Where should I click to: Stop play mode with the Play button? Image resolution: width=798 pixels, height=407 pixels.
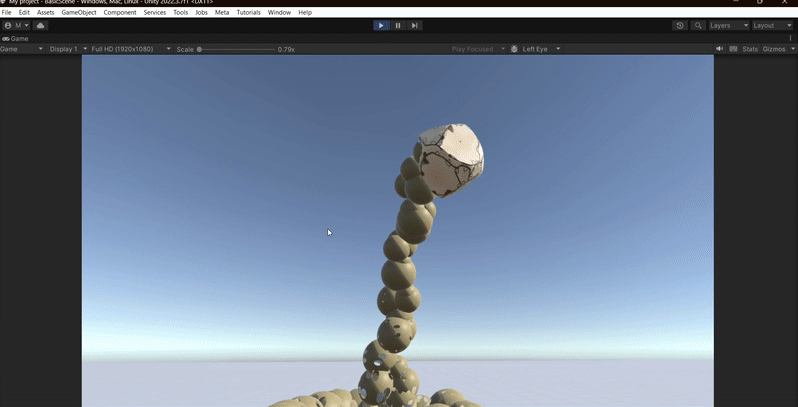click(x=381, y=25)
